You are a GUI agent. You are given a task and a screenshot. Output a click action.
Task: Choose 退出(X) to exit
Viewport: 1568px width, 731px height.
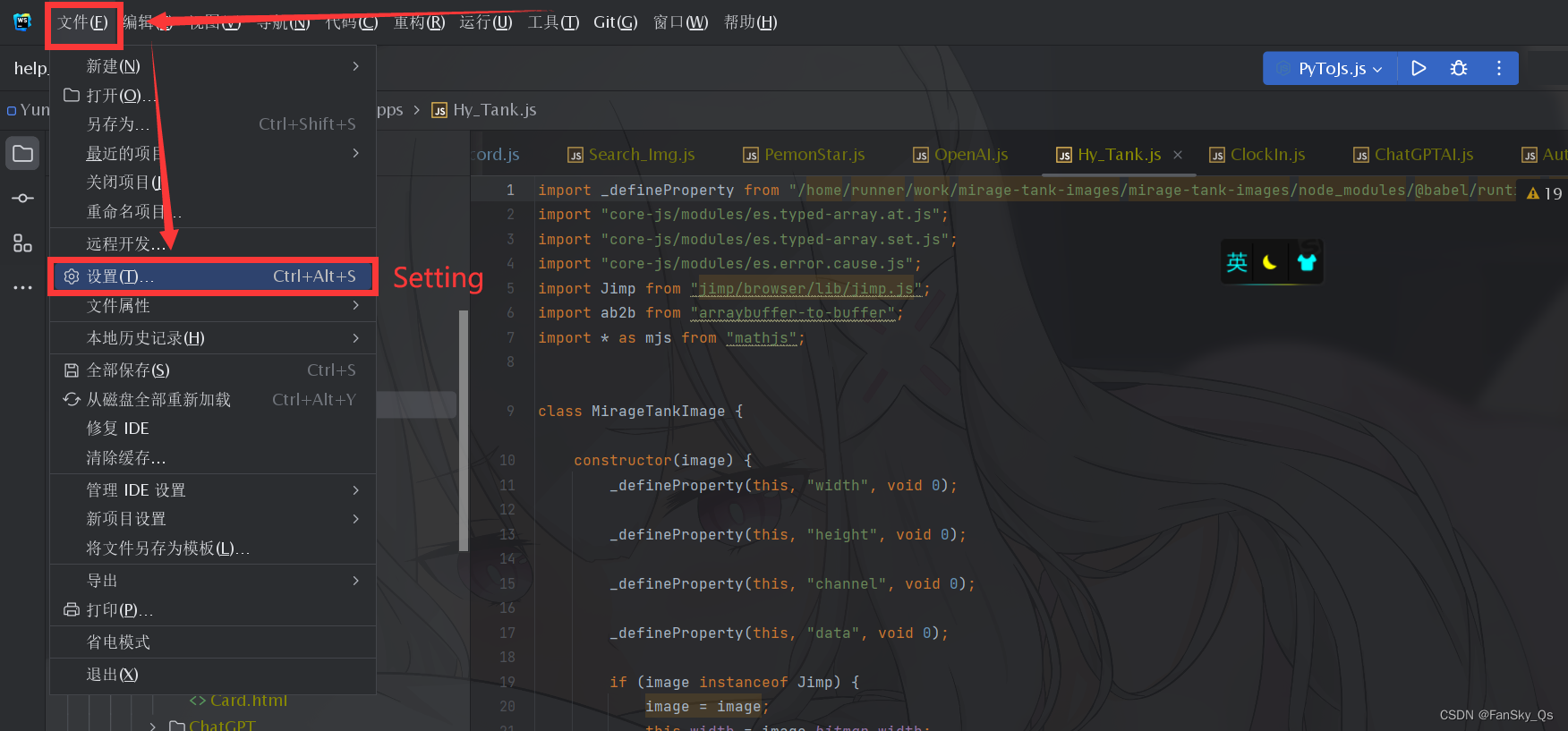(x=213, y=675)
